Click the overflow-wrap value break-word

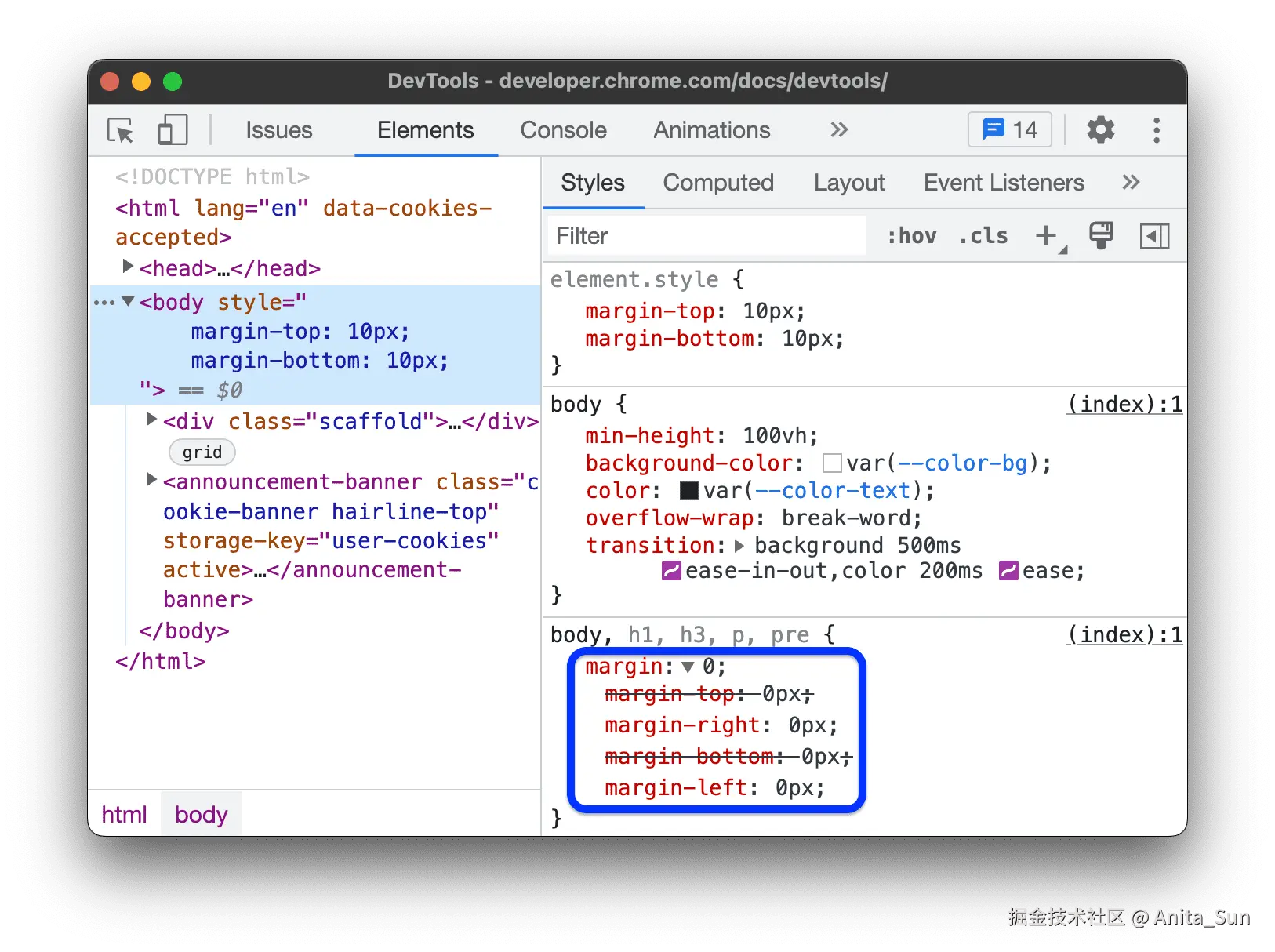click(x=845, y=518)
